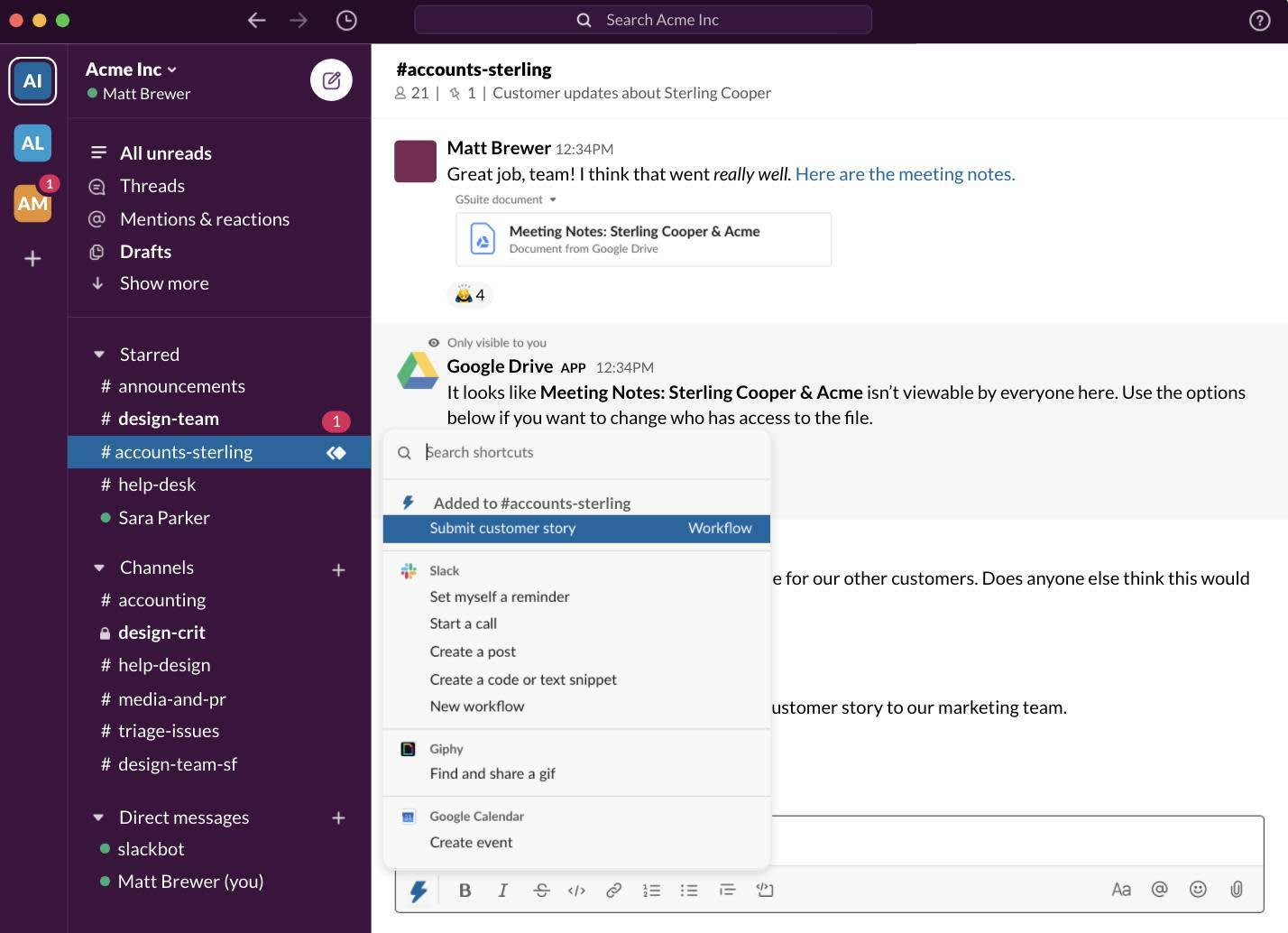The height and width of the screenshot is (933, 1288).
Task: Open the Submit customer story workflow entry
Action: (x=502, y=528)
